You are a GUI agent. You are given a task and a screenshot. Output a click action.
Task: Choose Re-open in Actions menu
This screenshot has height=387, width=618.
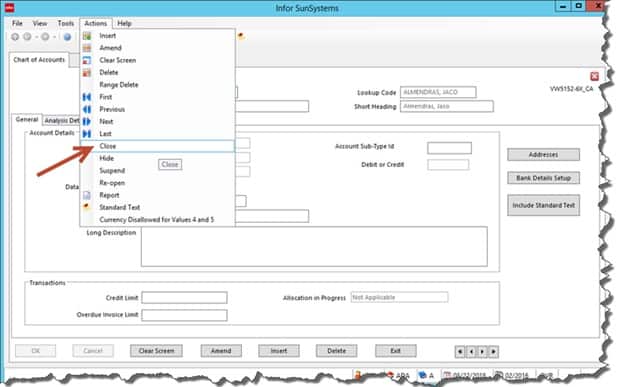click(x=157, y=183)
